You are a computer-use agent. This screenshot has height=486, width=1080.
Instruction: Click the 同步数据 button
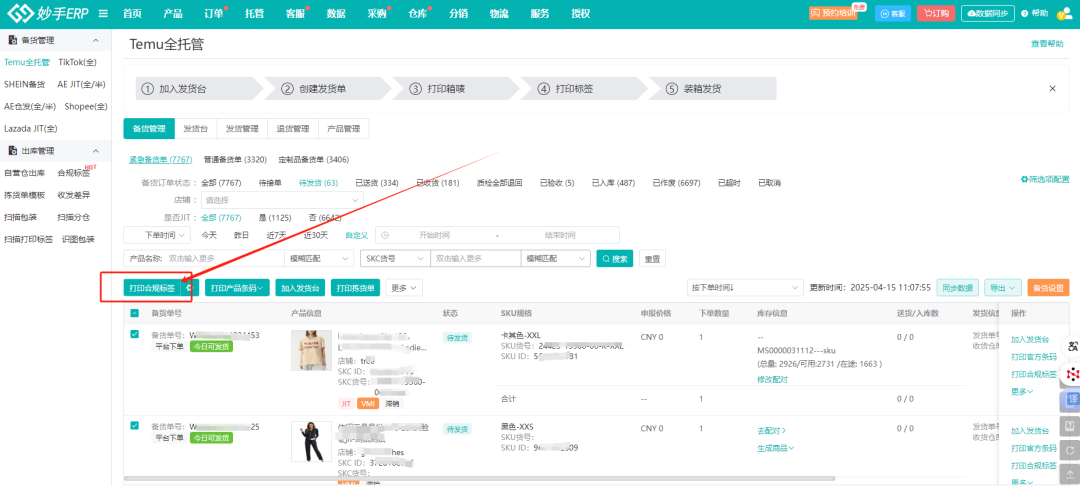[958, 287]
